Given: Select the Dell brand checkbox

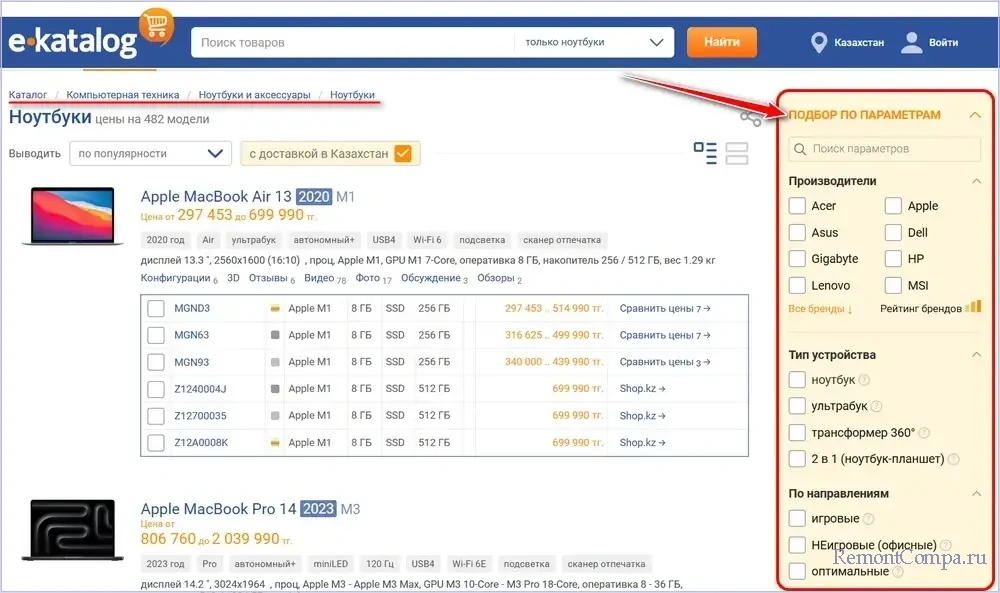Looking at the screenshot, I should 893,233.
